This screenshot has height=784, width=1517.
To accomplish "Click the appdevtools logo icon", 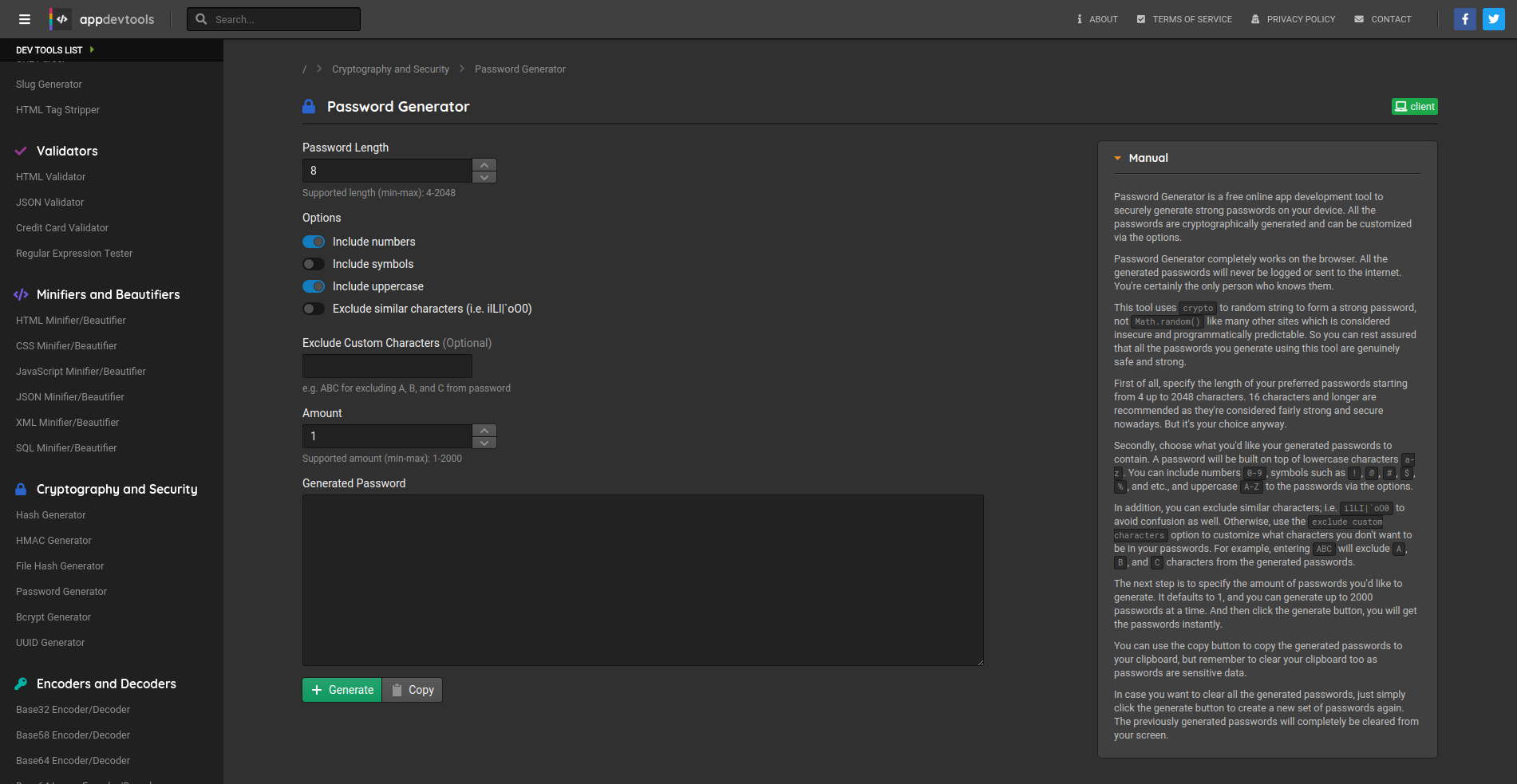I will click(x=61, y=19).
